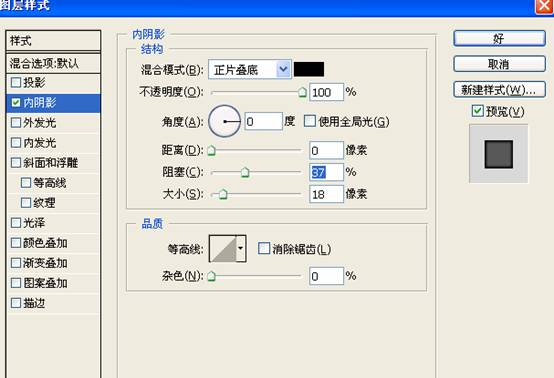Enable 消除锯齿 anti-alias checkbox
The image size is (554, 378).
tap(264, 248)
